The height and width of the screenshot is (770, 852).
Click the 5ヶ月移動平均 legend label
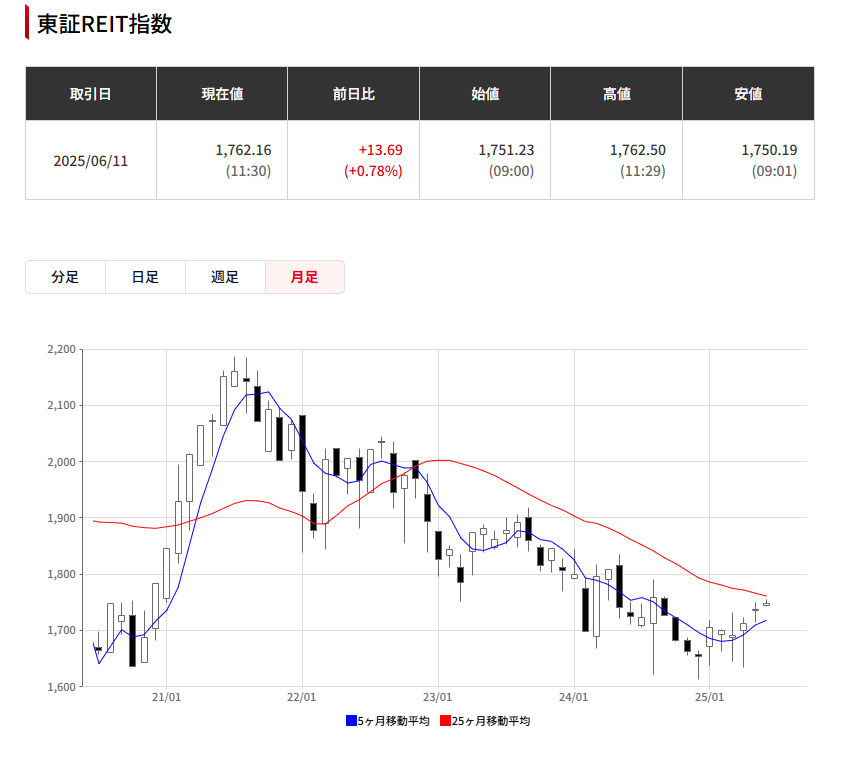[393, 721]
